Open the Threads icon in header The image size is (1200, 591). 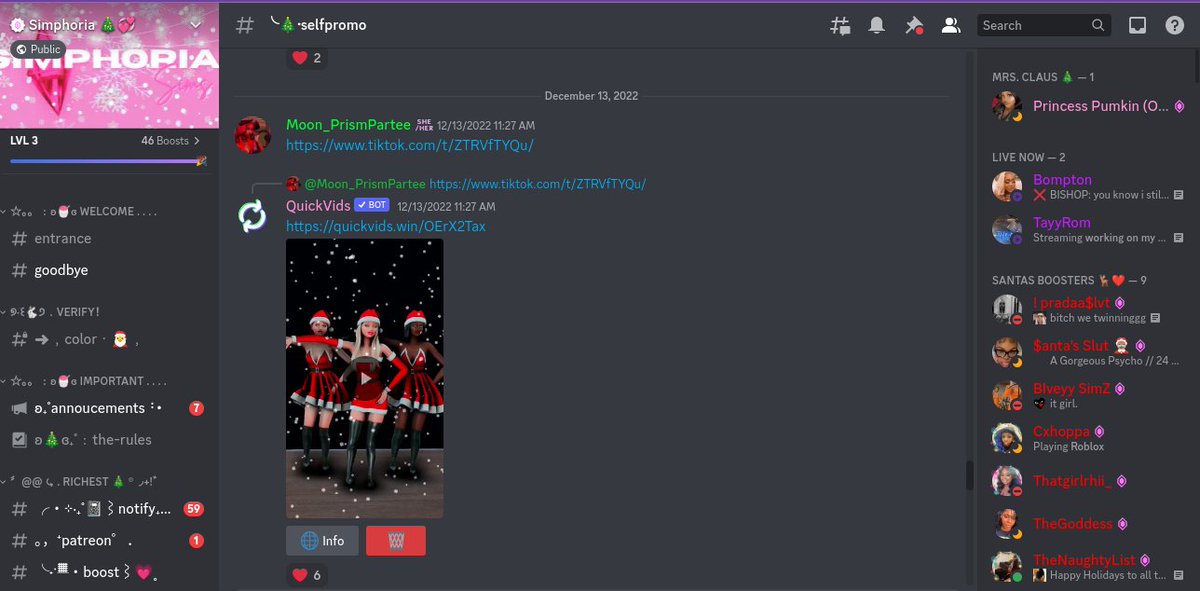840,26
